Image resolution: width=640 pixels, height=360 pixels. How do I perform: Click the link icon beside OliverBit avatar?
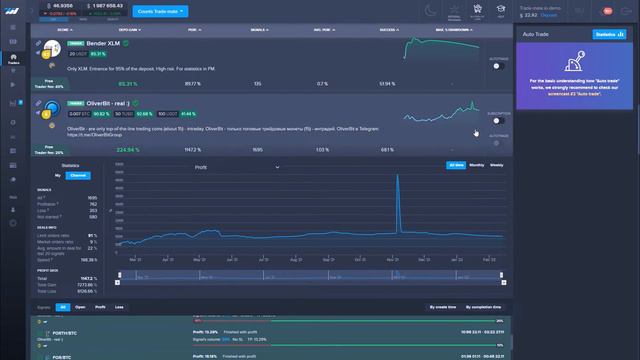pos(38,103)
